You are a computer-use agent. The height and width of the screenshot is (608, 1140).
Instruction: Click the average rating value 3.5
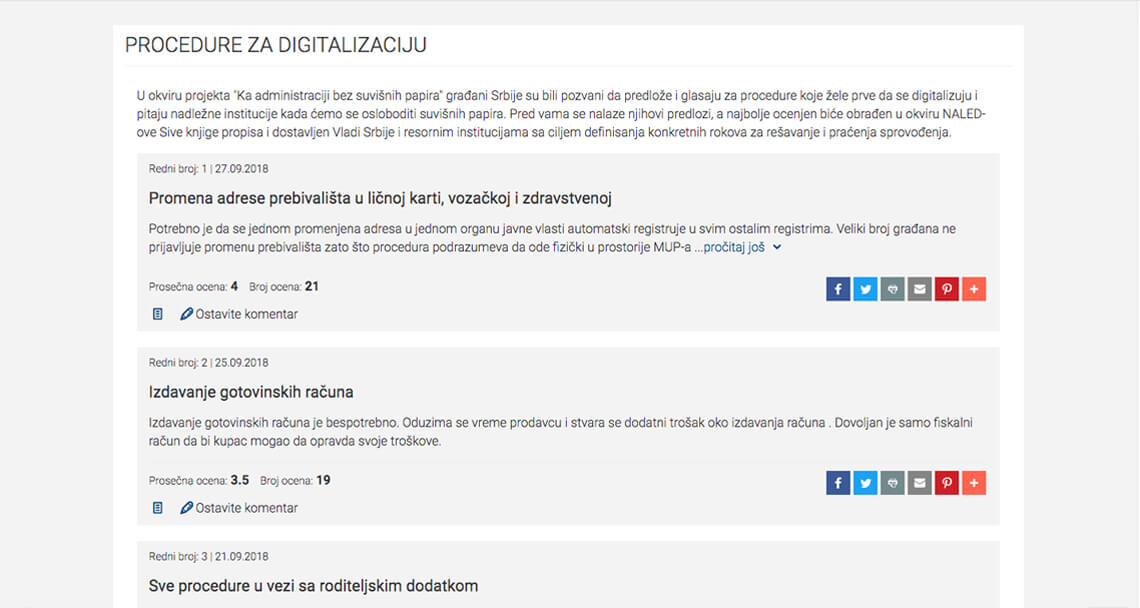tap(240, 480)
